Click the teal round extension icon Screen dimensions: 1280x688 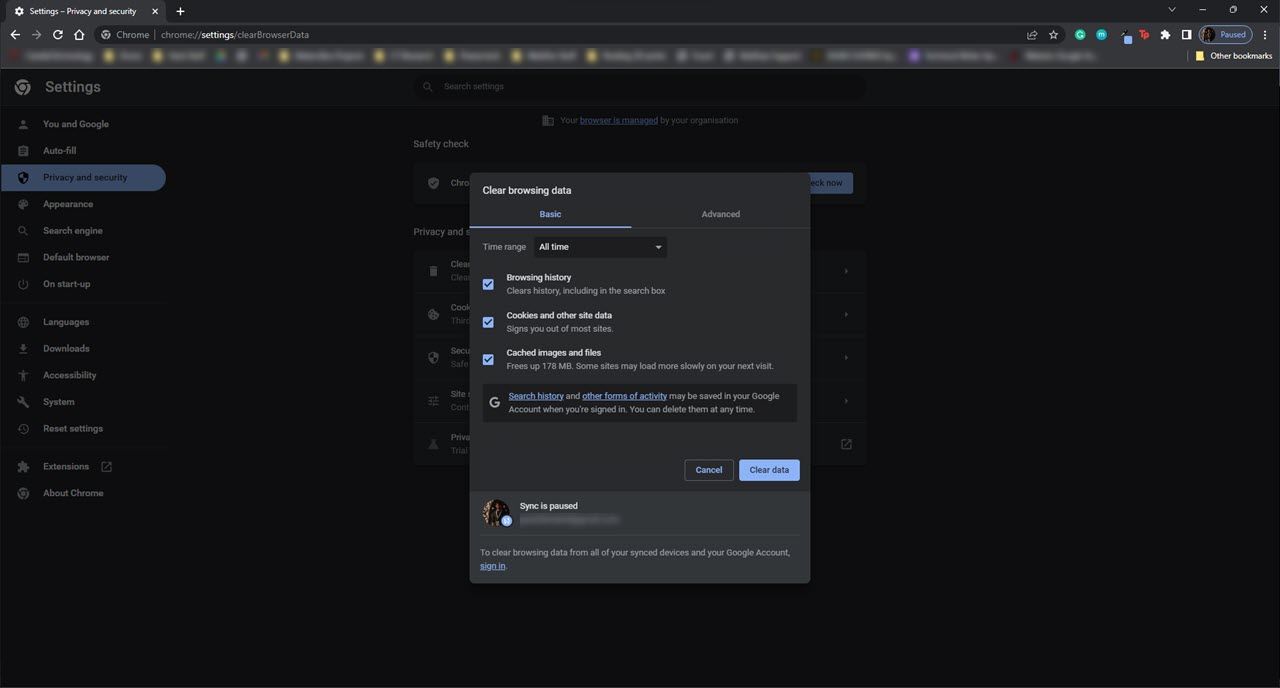coord(1101,34)
